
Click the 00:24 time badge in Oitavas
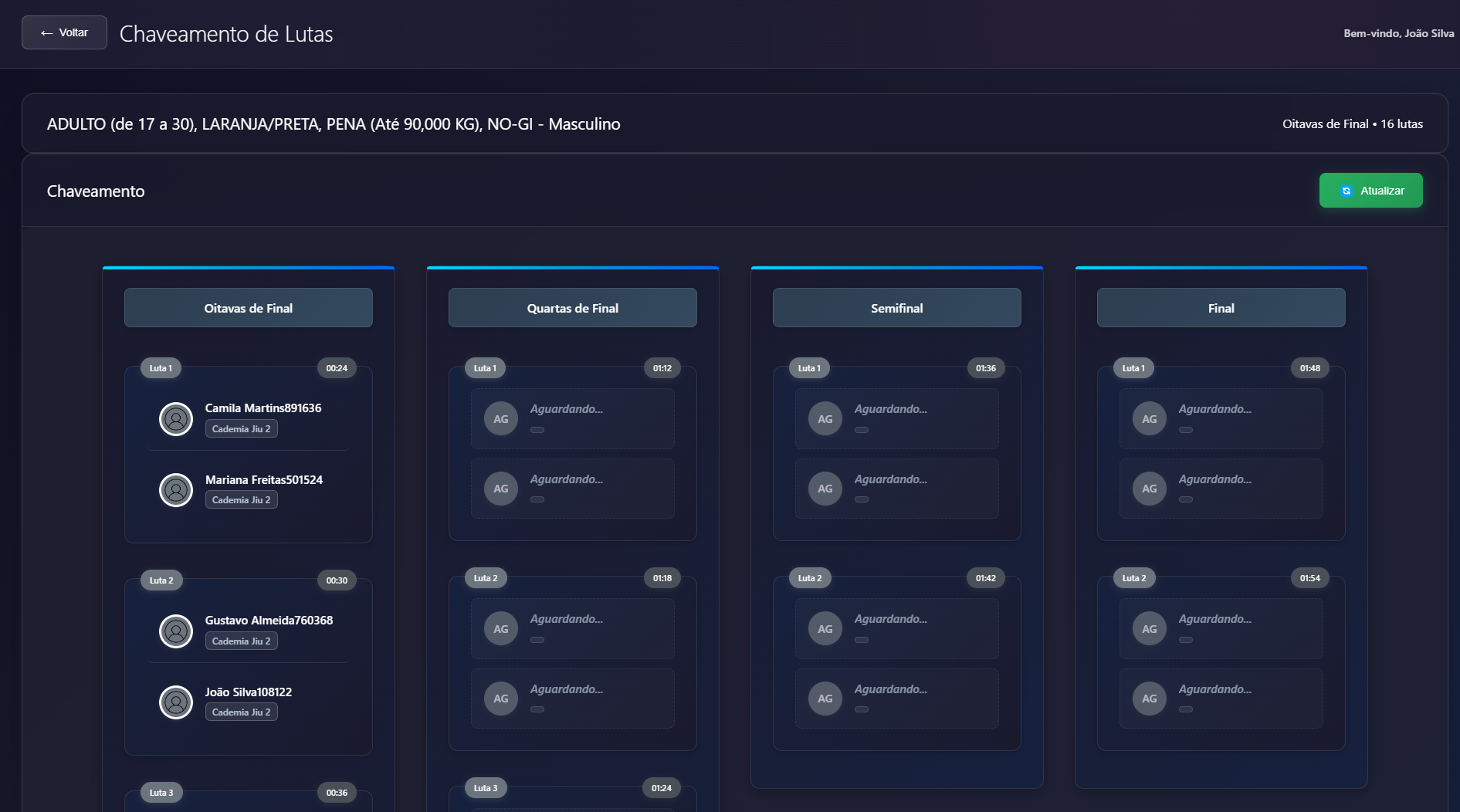pyautogui.click(x=337, y=368)
